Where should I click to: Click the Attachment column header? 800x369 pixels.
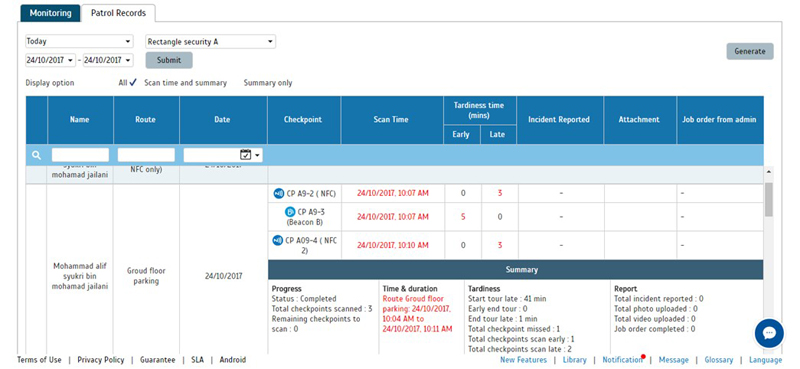639,120
